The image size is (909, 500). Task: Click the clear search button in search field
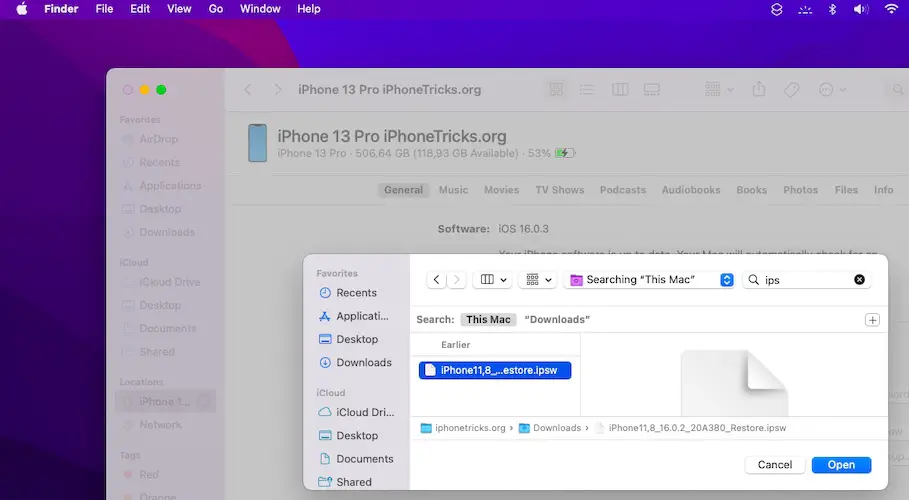[859, 280]
